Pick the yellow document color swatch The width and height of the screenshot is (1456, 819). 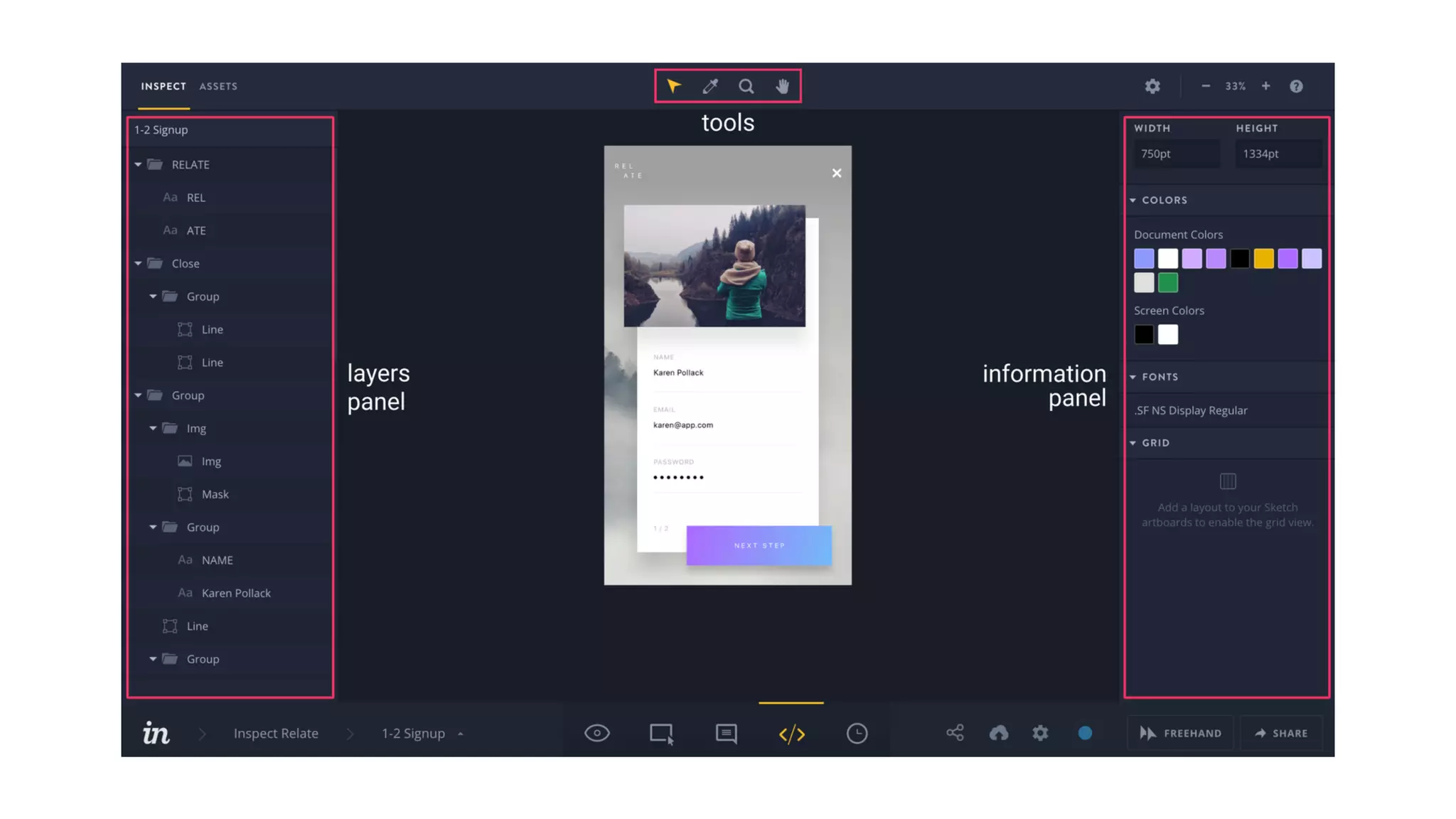[1263, 259]
